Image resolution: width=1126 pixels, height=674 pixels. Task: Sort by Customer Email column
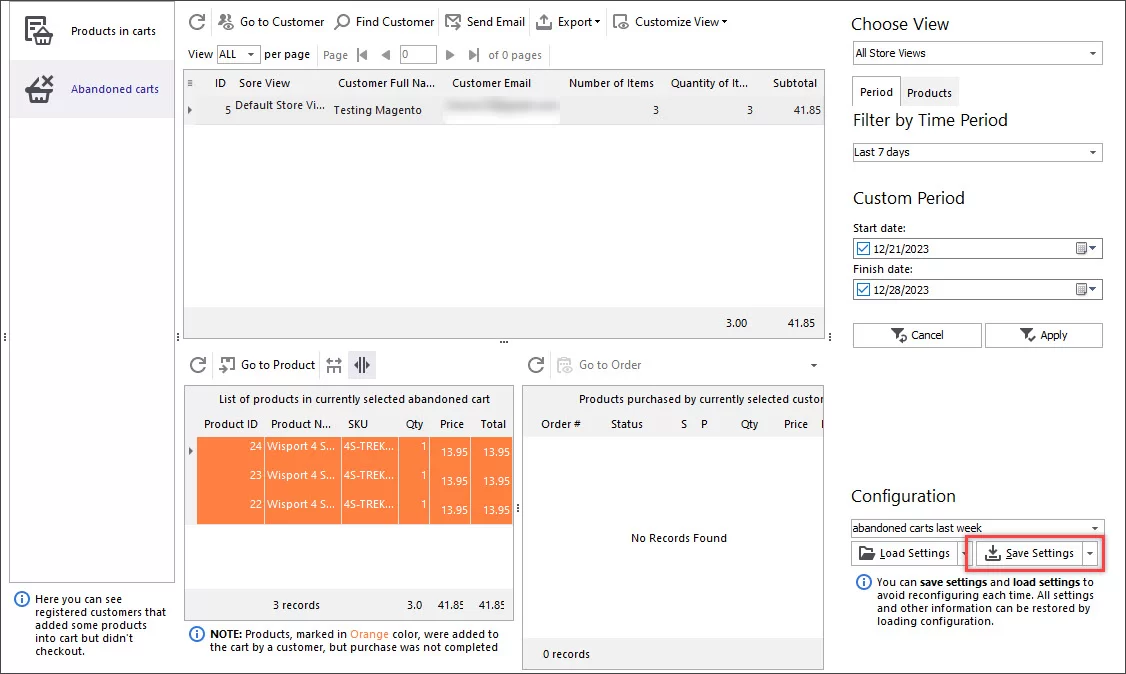pyautogui.click(x=492, y=83)
